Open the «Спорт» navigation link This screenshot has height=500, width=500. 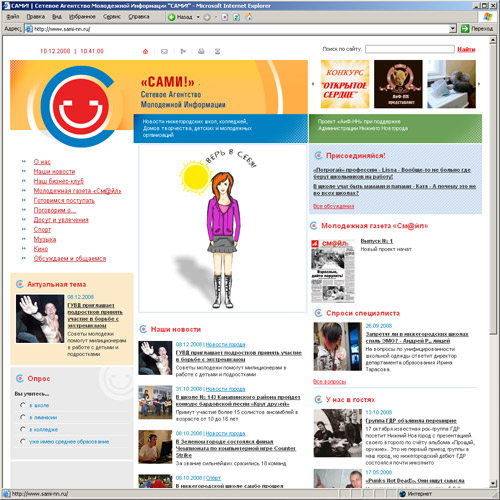[x=42, y=229]
